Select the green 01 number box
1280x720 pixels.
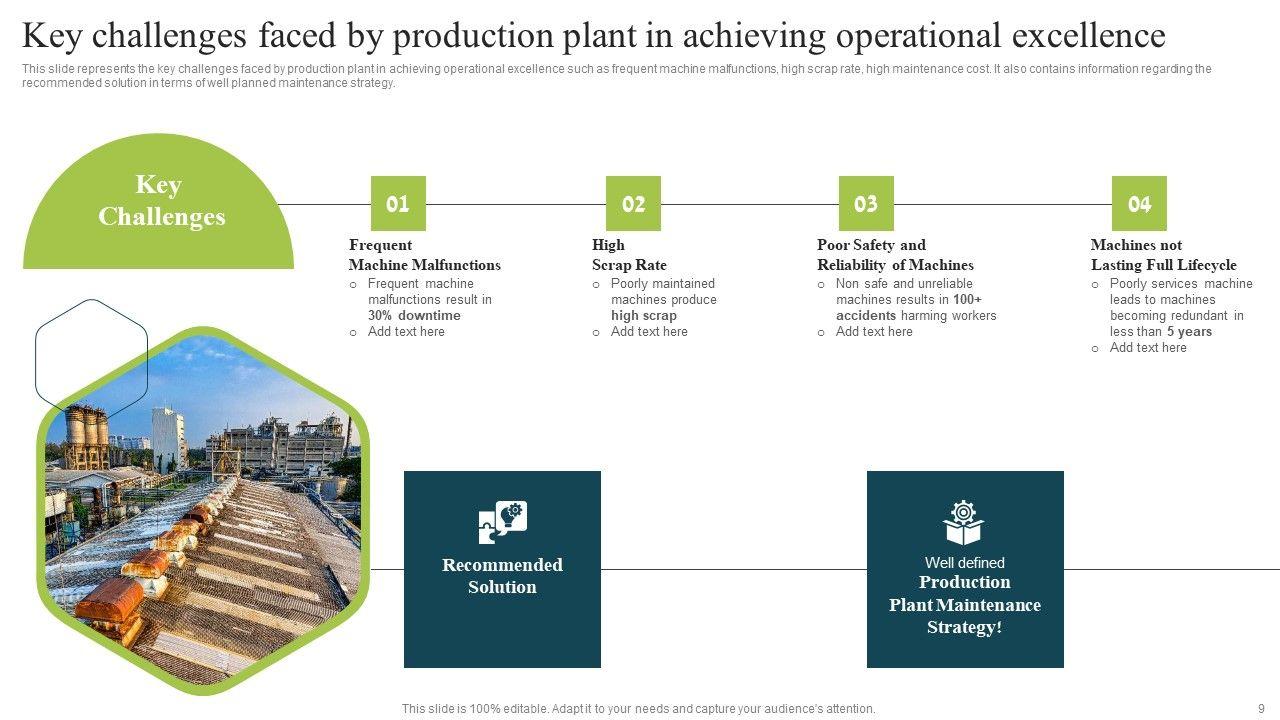tap(398, 204)
